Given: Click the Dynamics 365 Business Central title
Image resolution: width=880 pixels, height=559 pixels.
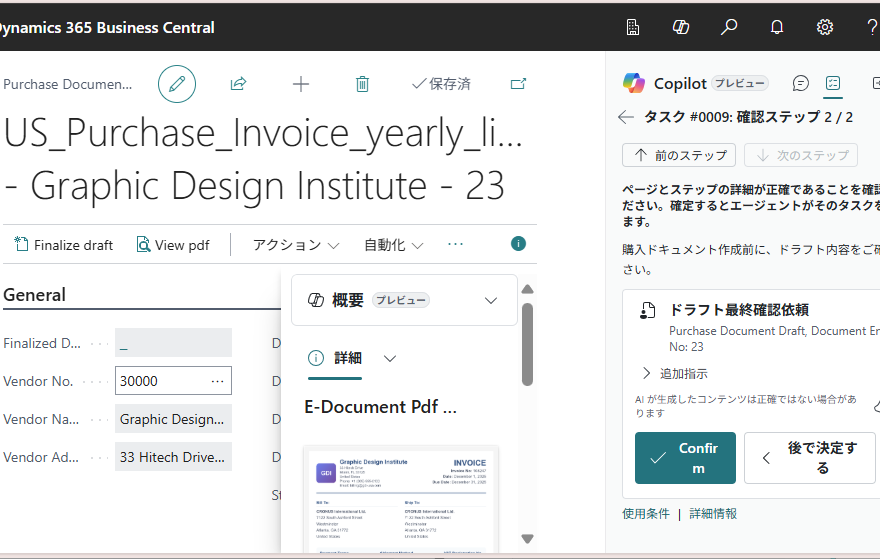Looking at the screenshot, I should click(107, 28).
